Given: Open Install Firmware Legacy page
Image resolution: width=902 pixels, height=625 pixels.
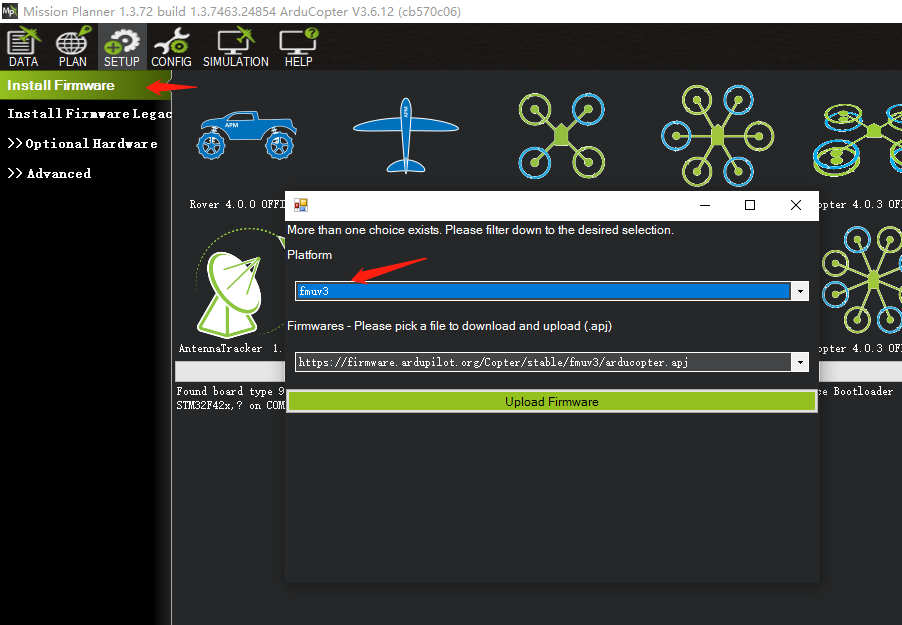Looking at the screenshot, I should click(x=89, y=114).
